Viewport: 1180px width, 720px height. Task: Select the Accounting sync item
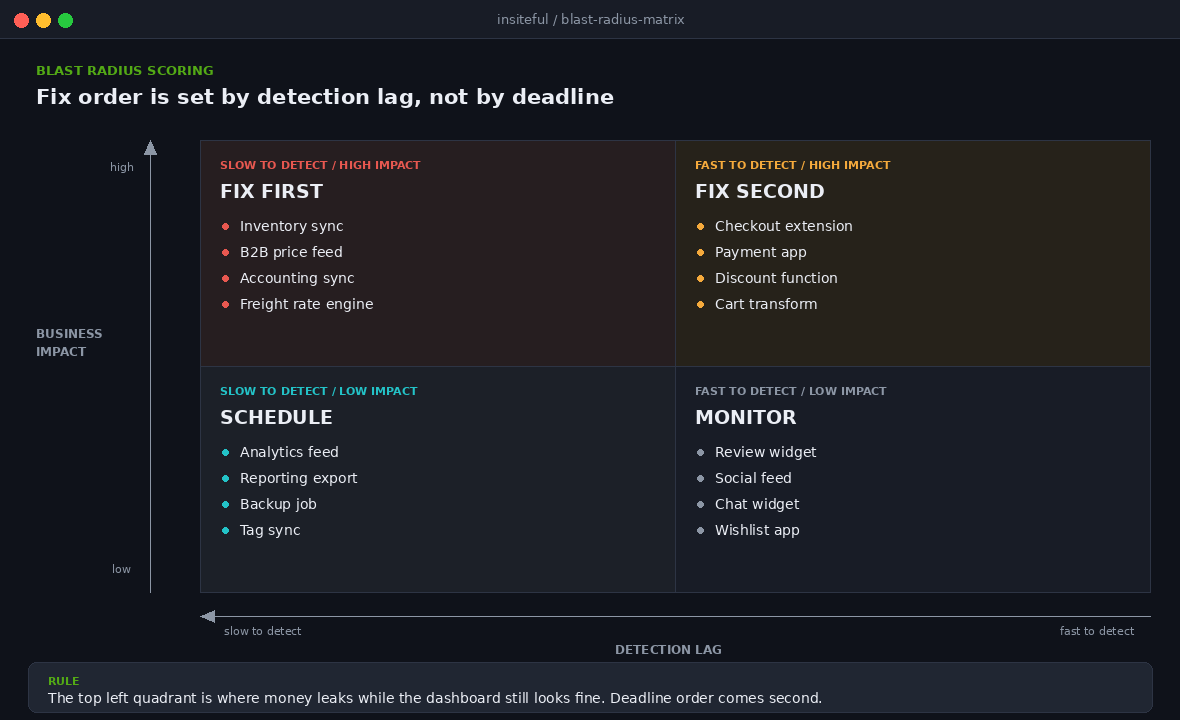pyautogui.click(x=297, y=278)
